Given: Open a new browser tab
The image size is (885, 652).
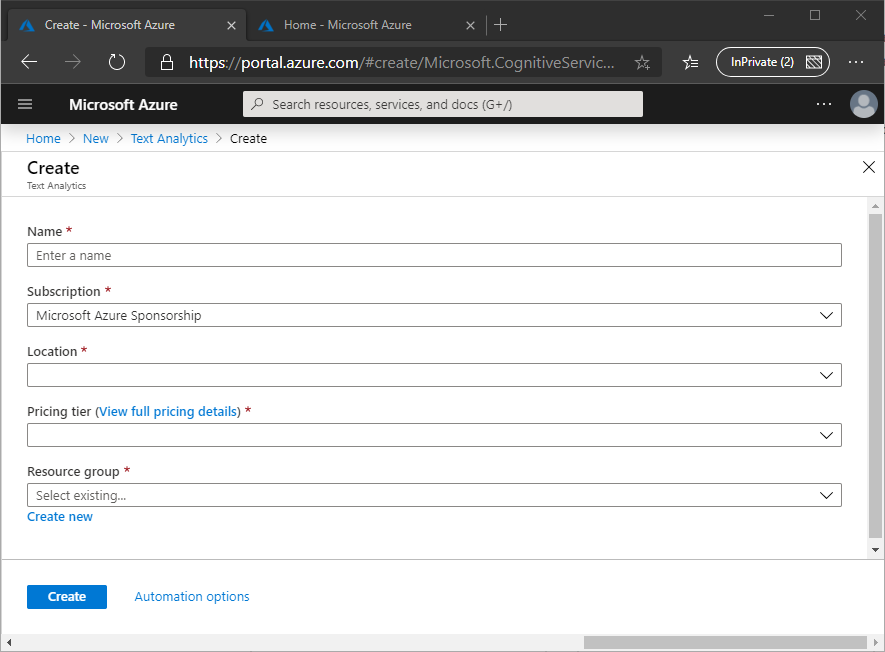Looking at the screenshot, I should tap(501, 25).
